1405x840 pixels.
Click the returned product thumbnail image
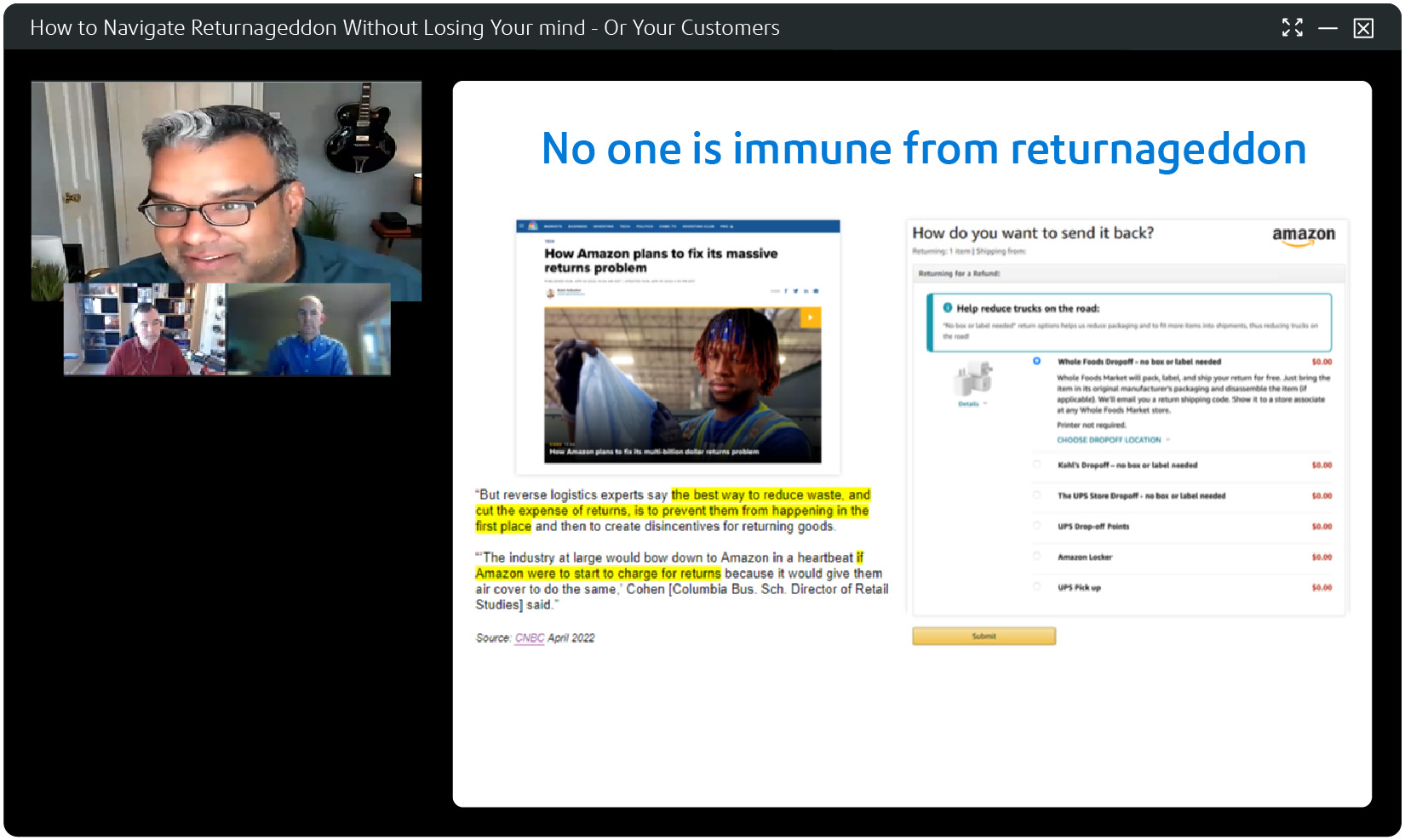click(974, 379)
